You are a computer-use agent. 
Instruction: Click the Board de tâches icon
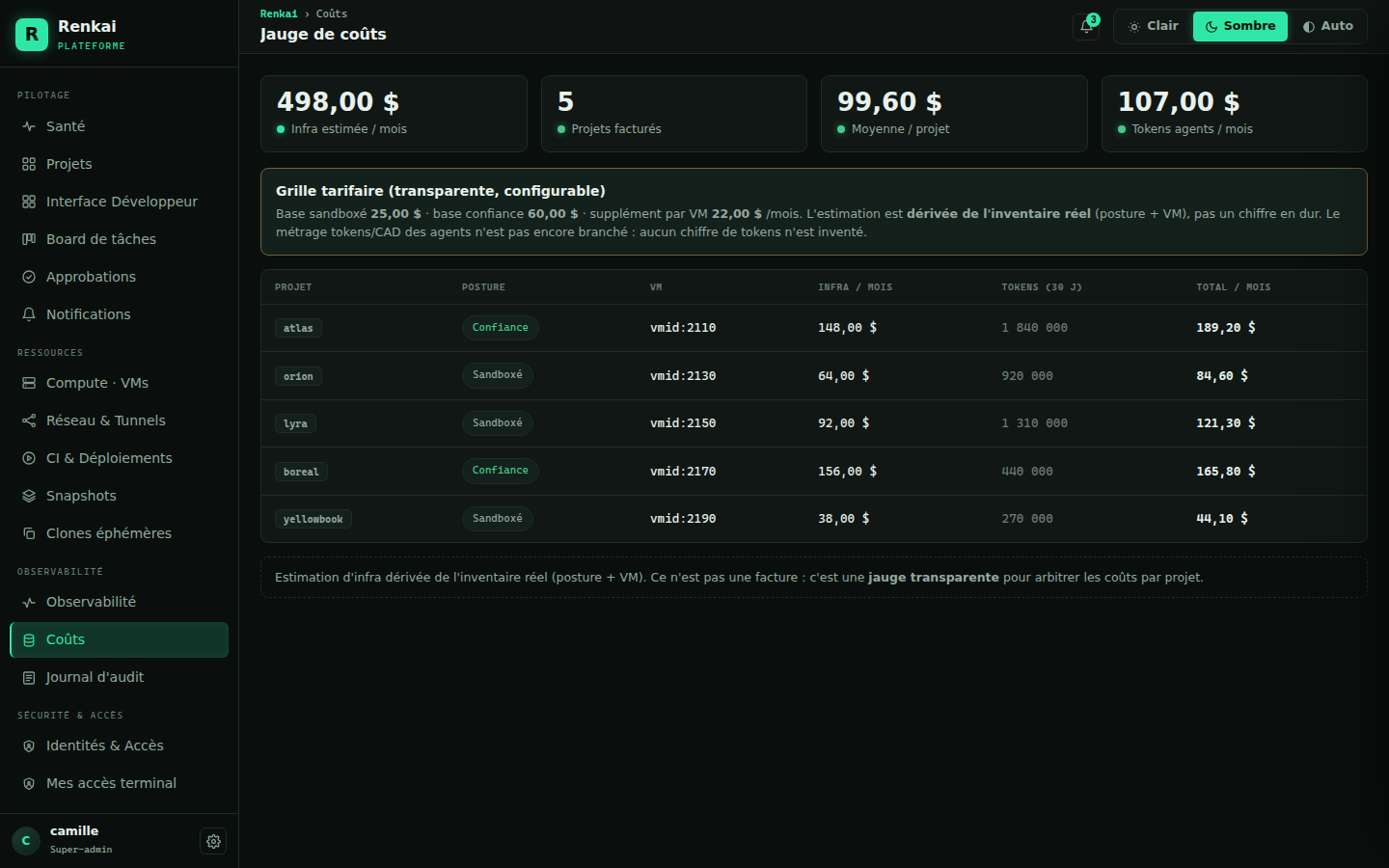[x=29, y=239]
